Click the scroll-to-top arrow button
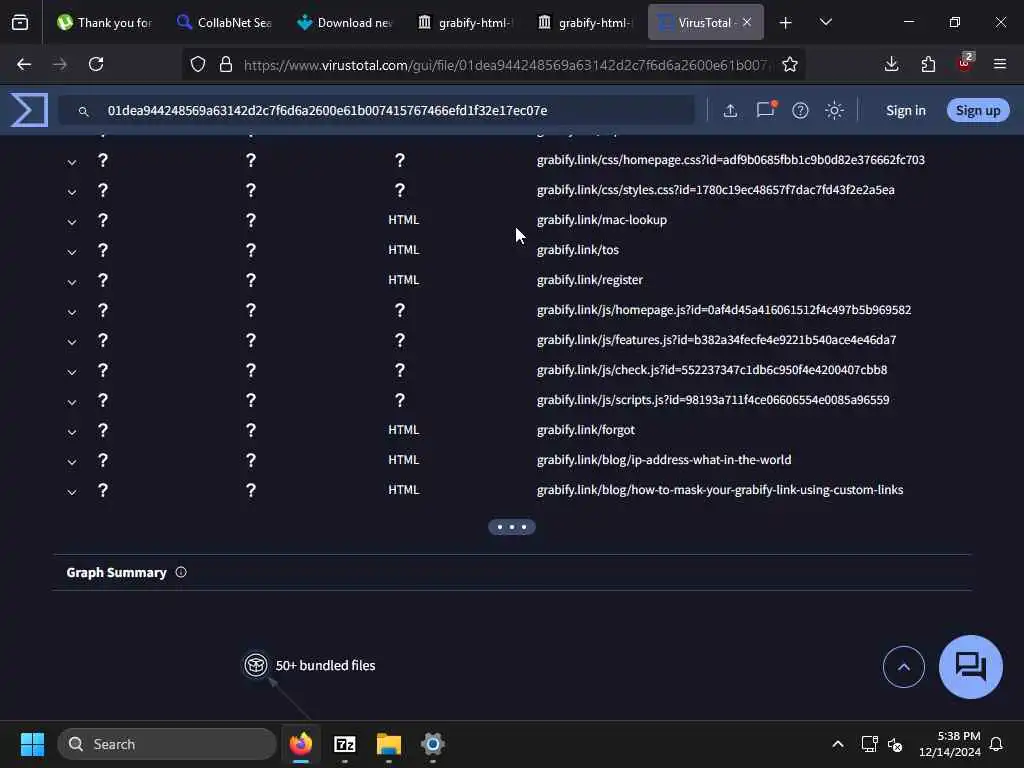 point(903,667)
